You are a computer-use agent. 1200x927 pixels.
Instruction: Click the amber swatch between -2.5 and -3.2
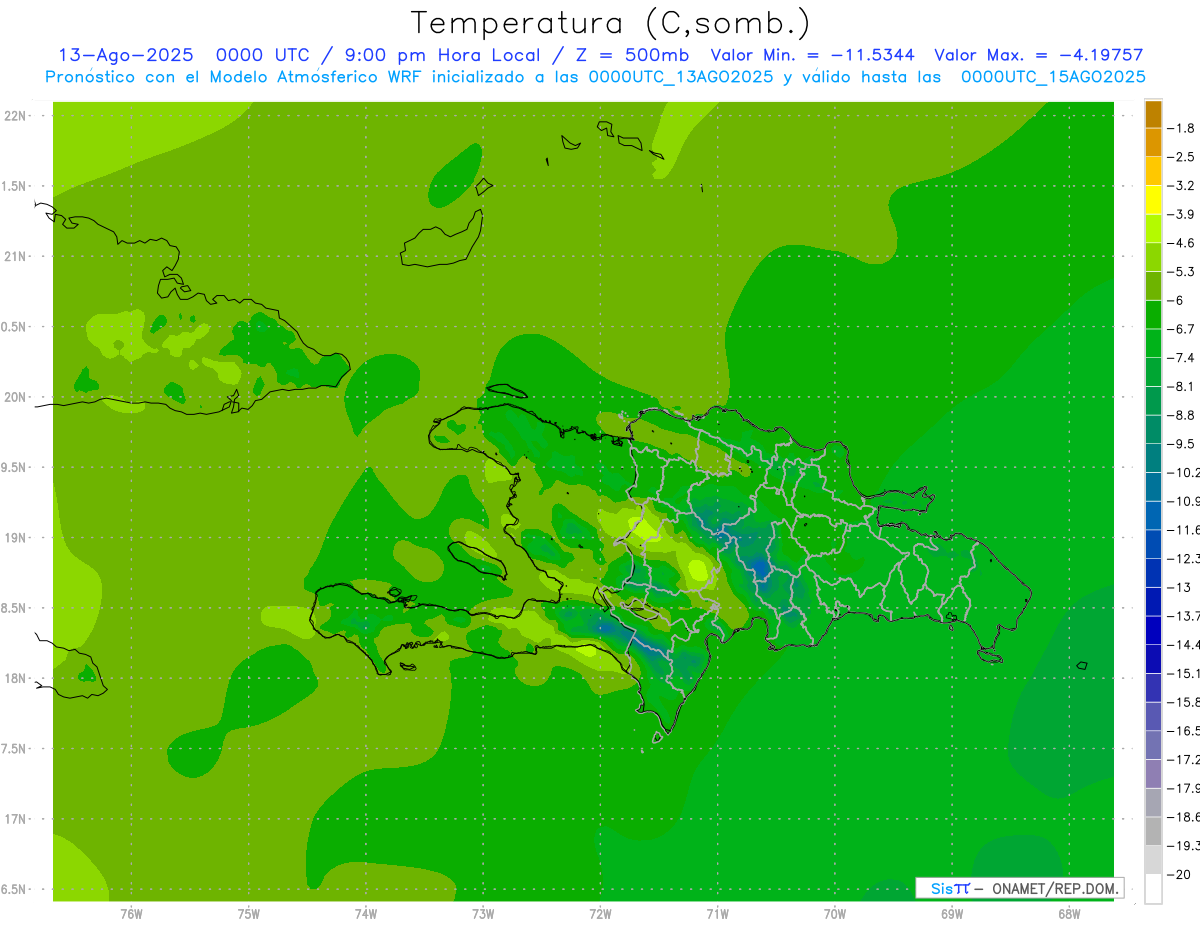[1154, 172]
